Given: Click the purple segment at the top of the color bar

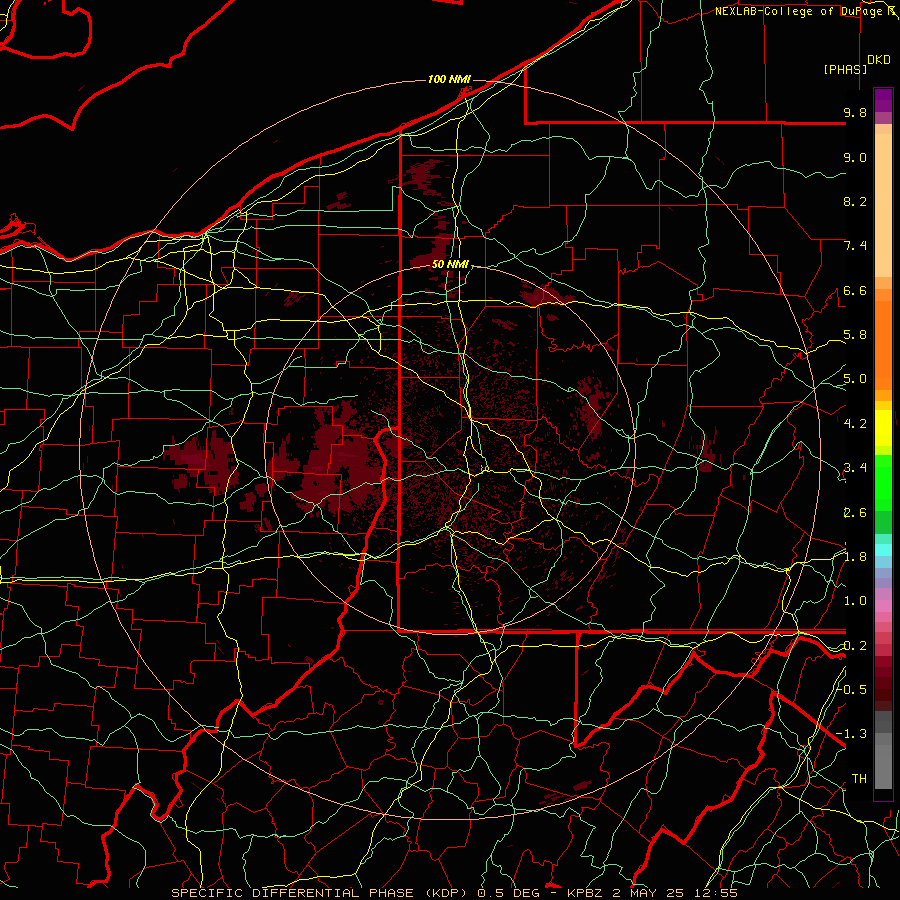Looking at the screenshot, I should tap(883, 100).
